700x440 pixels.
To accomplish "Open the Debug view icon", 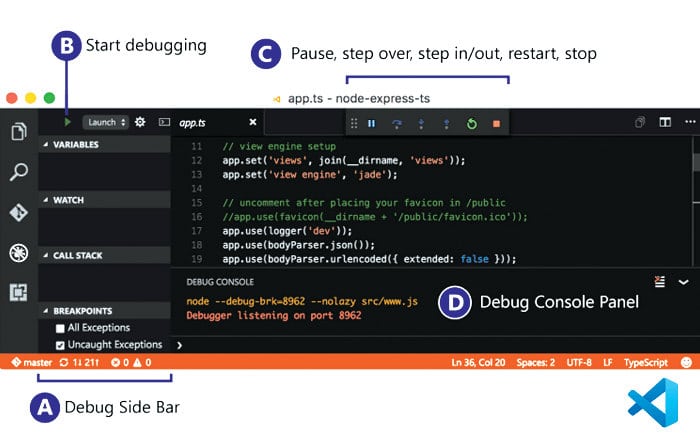I will [19, 253].
